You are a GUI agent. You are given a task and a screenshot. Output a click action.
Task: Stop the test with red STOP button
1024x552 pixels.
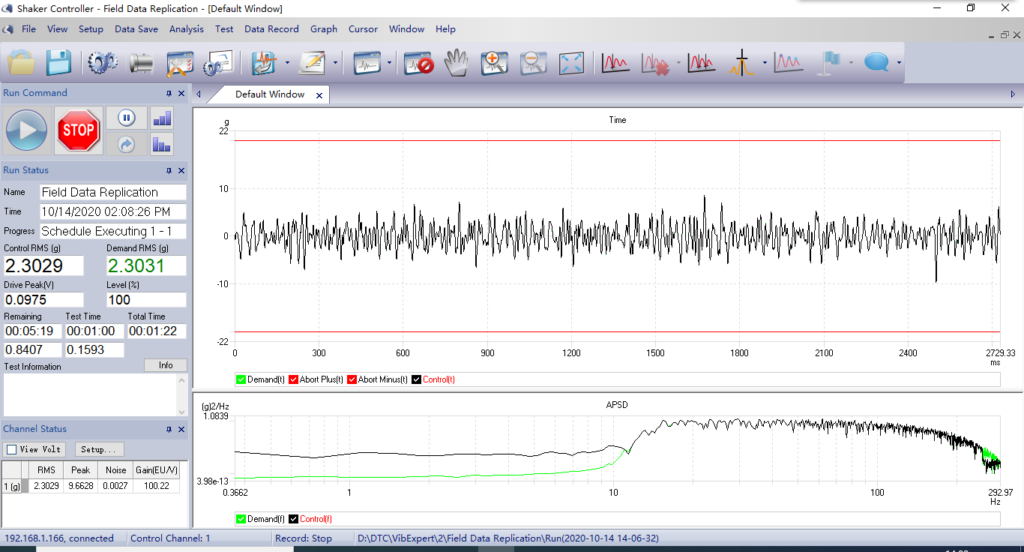pyautogui.click(x=78, y=130)
